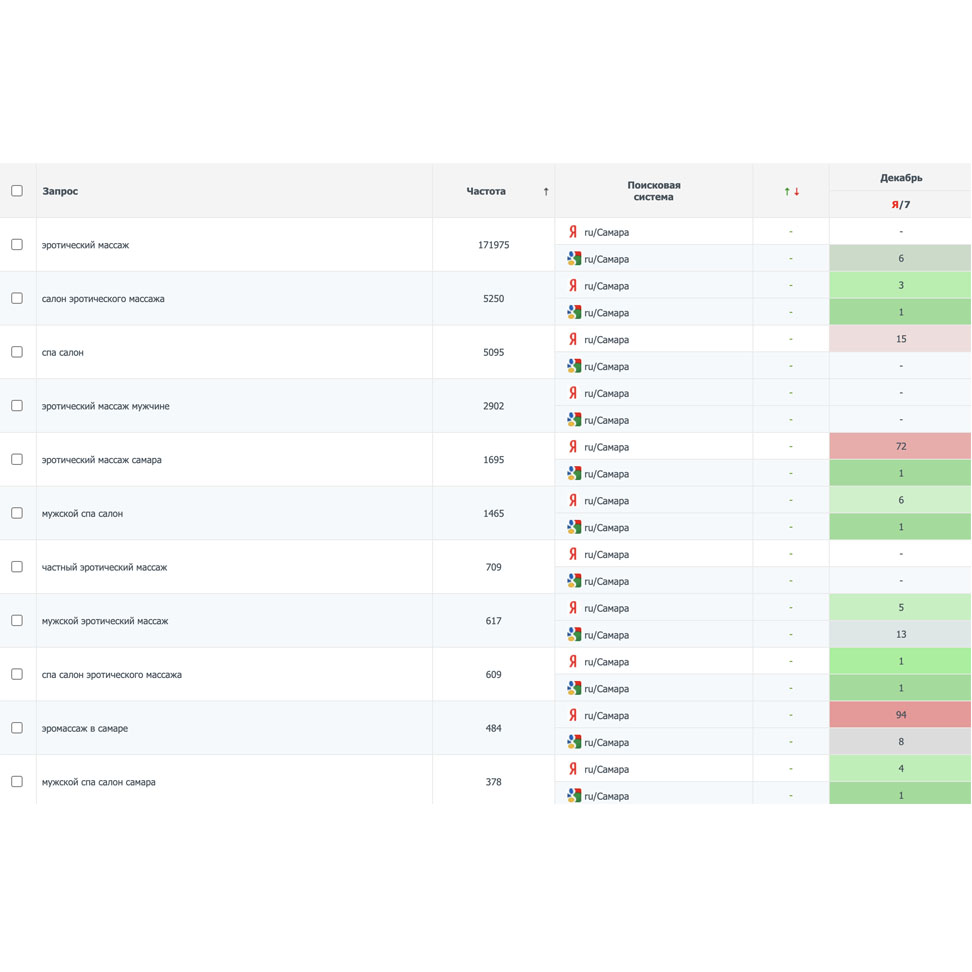Click the Yandex icon in the 171975 frequency row

point(573,232)
